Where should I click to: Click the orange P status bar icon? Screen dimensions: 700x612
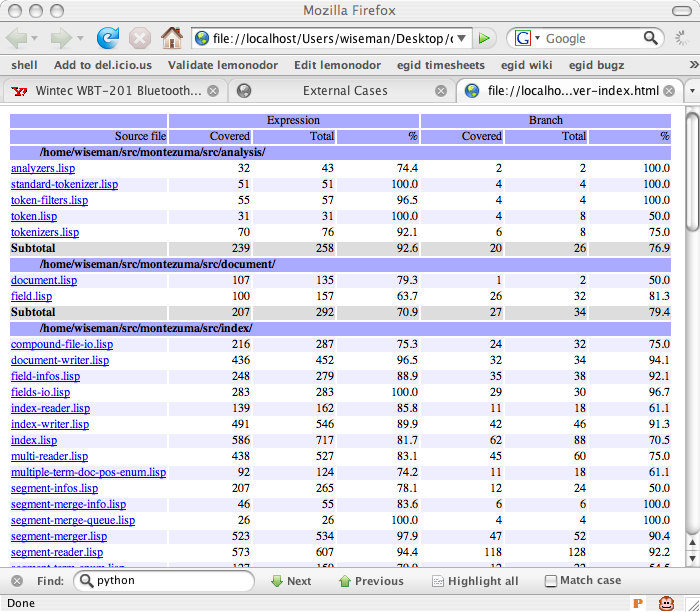coord(638,603)
